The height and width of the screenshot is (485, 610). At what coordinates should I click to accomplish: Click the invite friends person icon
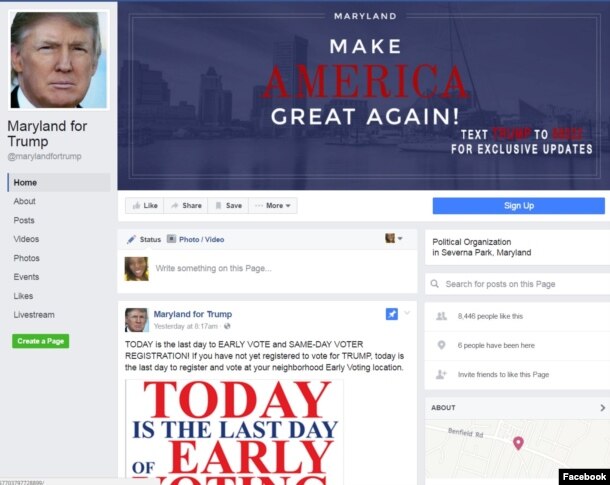click(x=441, y=374)
